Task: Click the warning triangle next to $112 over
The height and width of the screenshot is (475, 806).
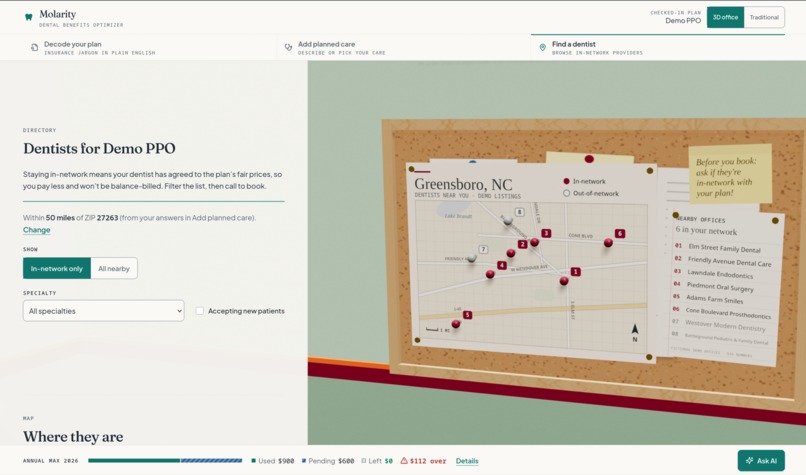Action: click(x=404, y=461)
